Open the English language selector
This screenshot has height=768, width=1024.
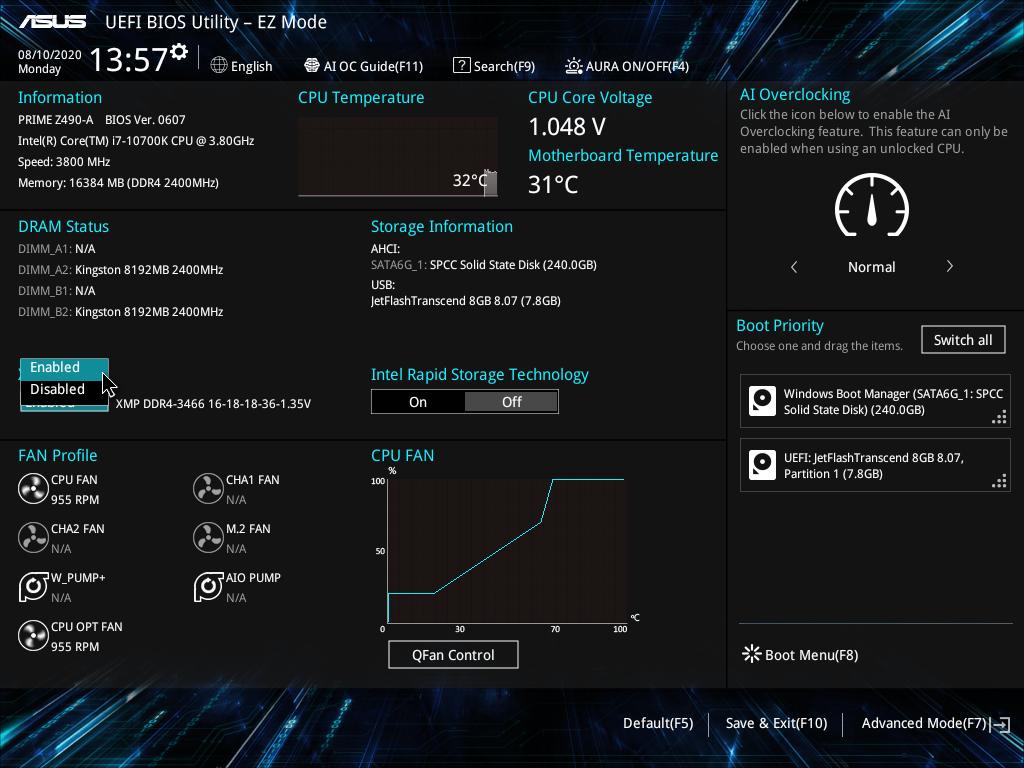[x=242, y=65]
